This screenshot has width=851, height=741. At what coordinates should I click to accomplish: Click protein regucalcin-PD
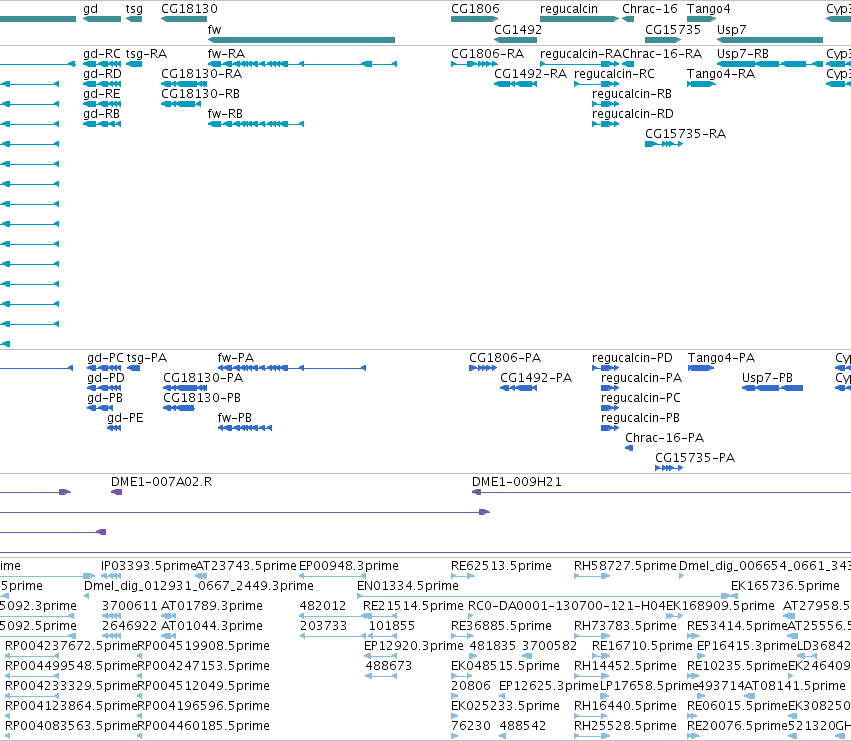(606, 368)
